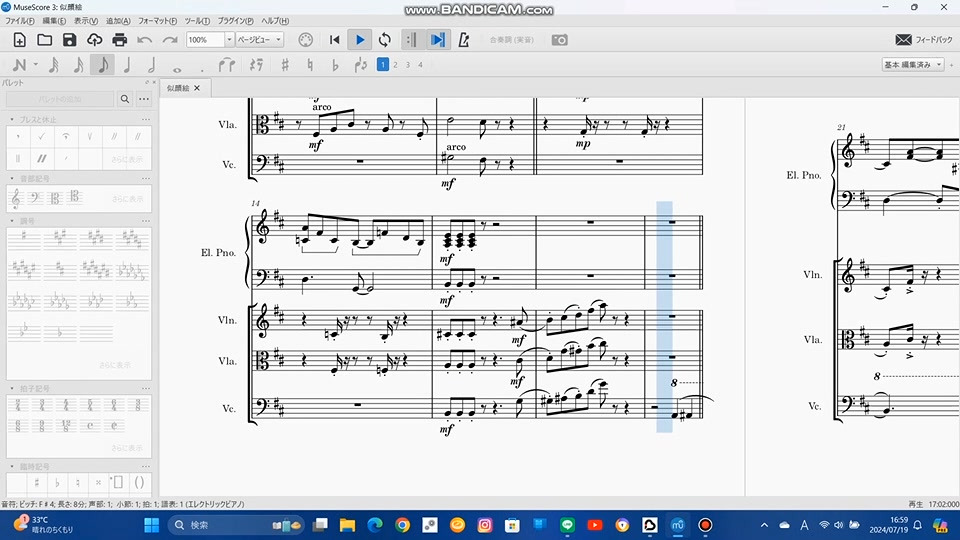This screenshot has height=540, width=960.
Task: Save the score with the floppy disk icon
Action: pos(70,40)
